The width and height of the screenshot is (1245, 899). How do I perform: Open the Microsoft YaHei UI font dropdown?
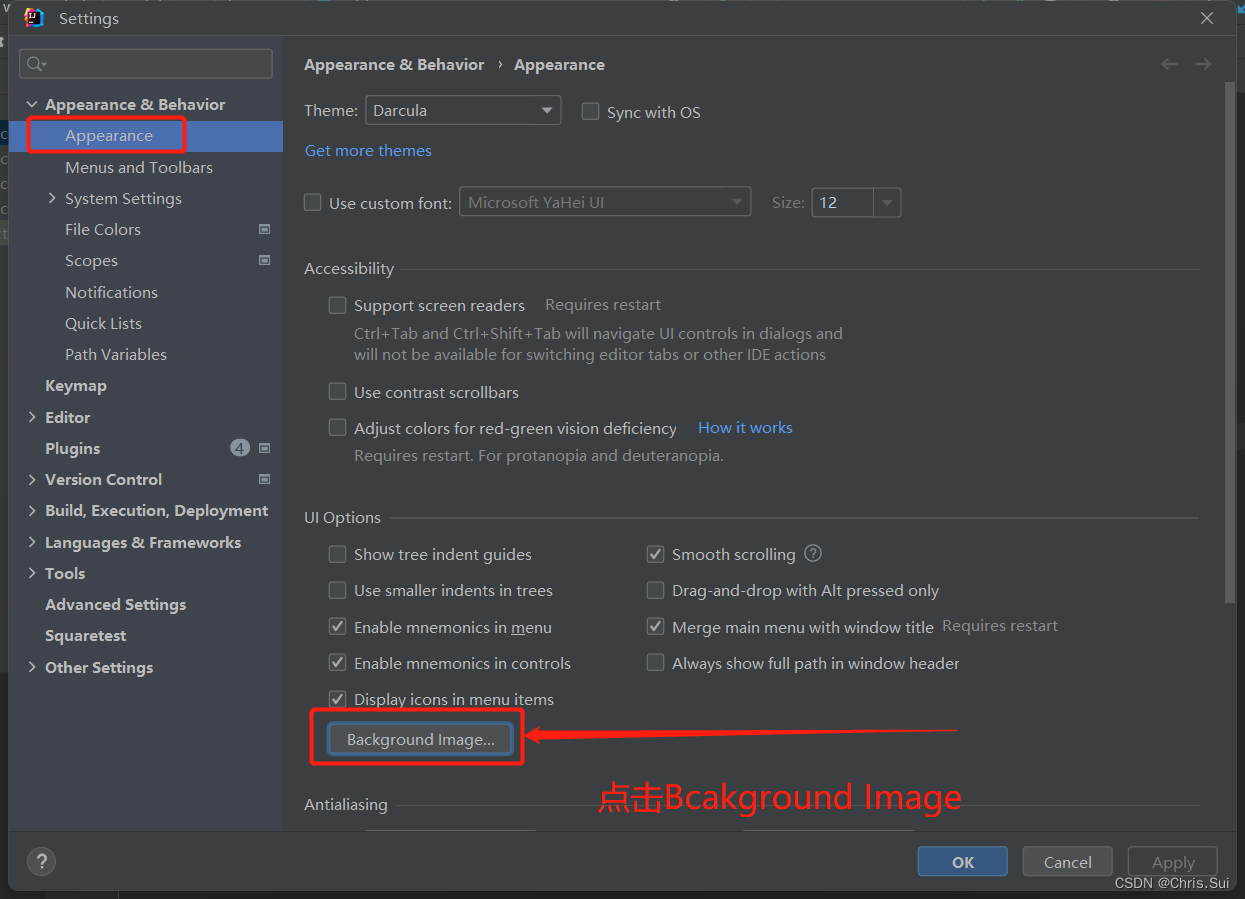click(605, 202)
